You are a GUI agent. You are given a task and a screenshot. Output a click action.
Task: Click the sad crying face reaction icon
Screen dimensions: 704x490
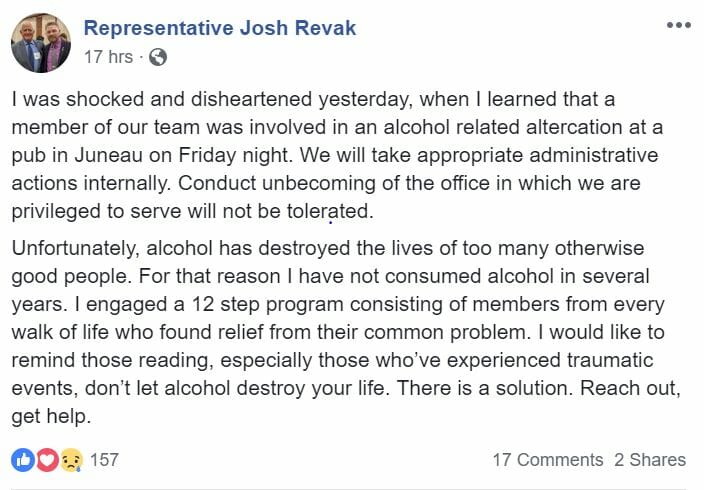click(x=72, y=460)
